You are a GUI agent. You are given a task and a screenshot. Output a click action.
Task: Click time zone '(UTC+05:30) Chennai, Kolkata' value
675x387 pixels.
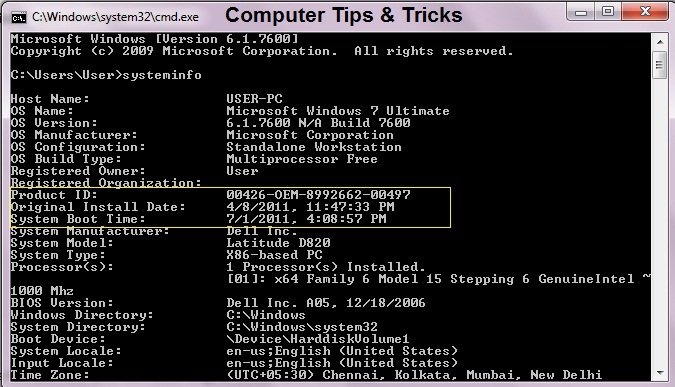pos(414,375)
